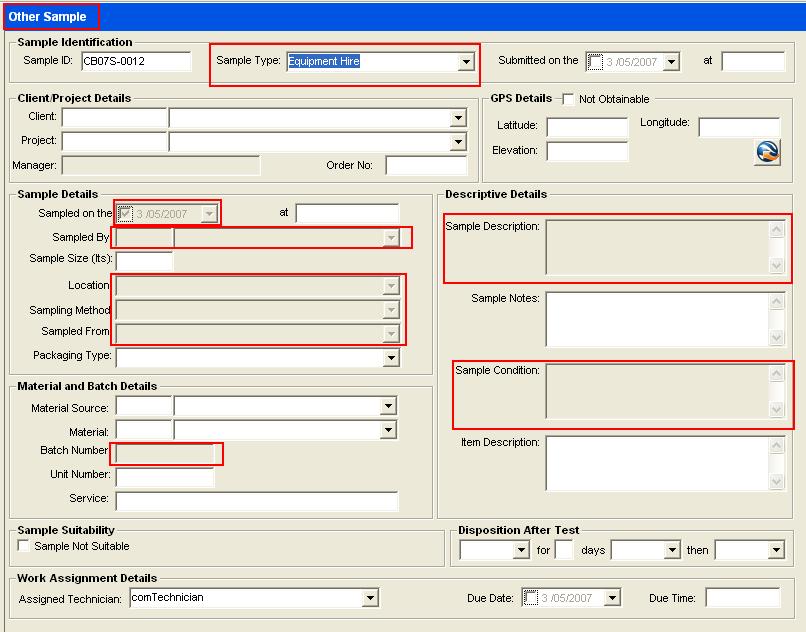Click into the Sample ID field

(x=135, y=61)
